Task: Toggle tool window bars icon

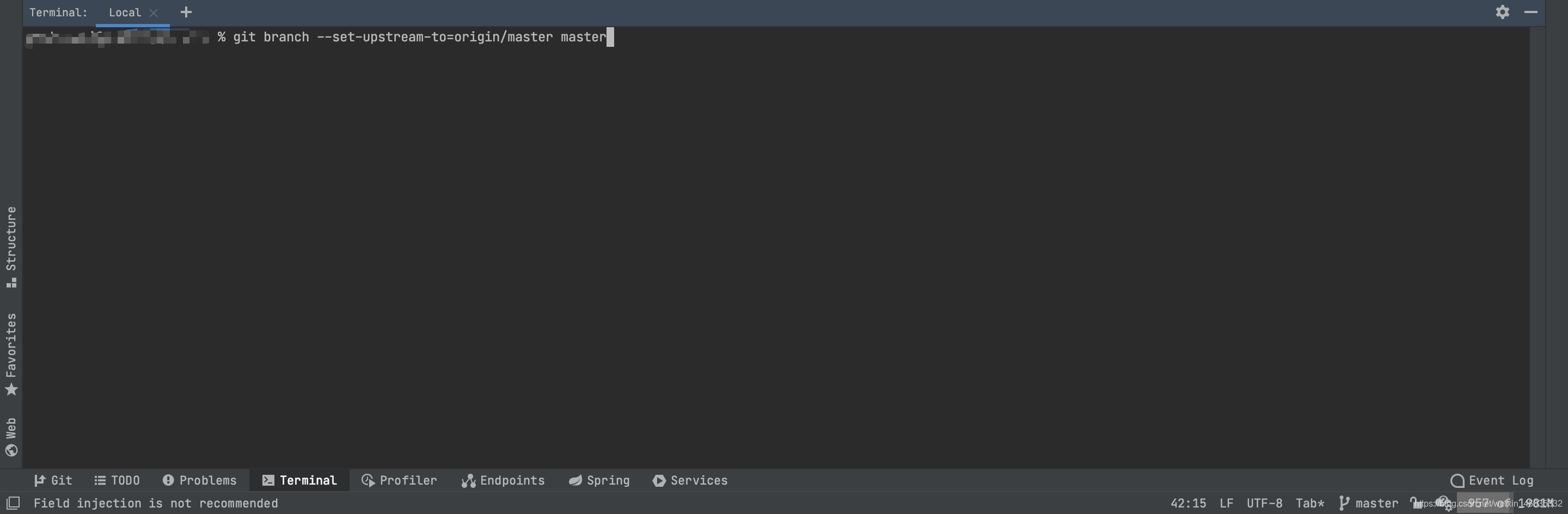Action: click(x=13, y=503)
